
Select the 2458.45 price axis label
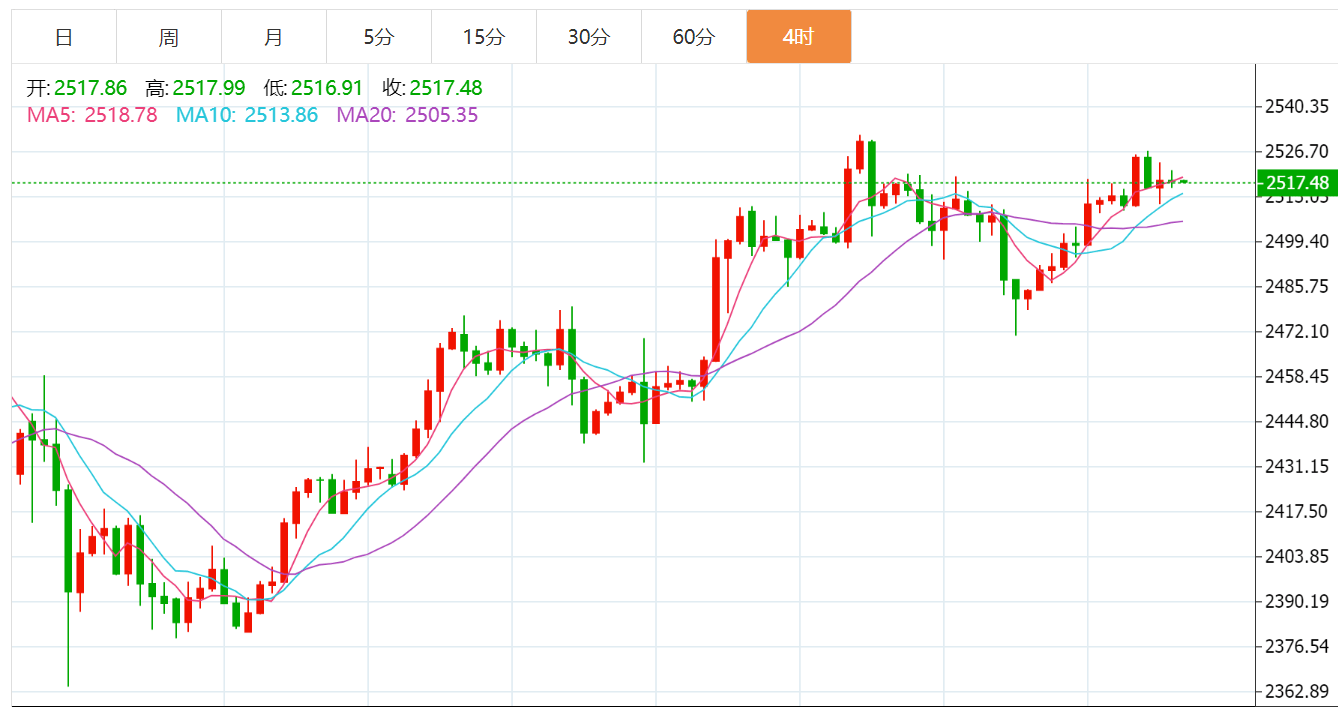click(1296, 376)
